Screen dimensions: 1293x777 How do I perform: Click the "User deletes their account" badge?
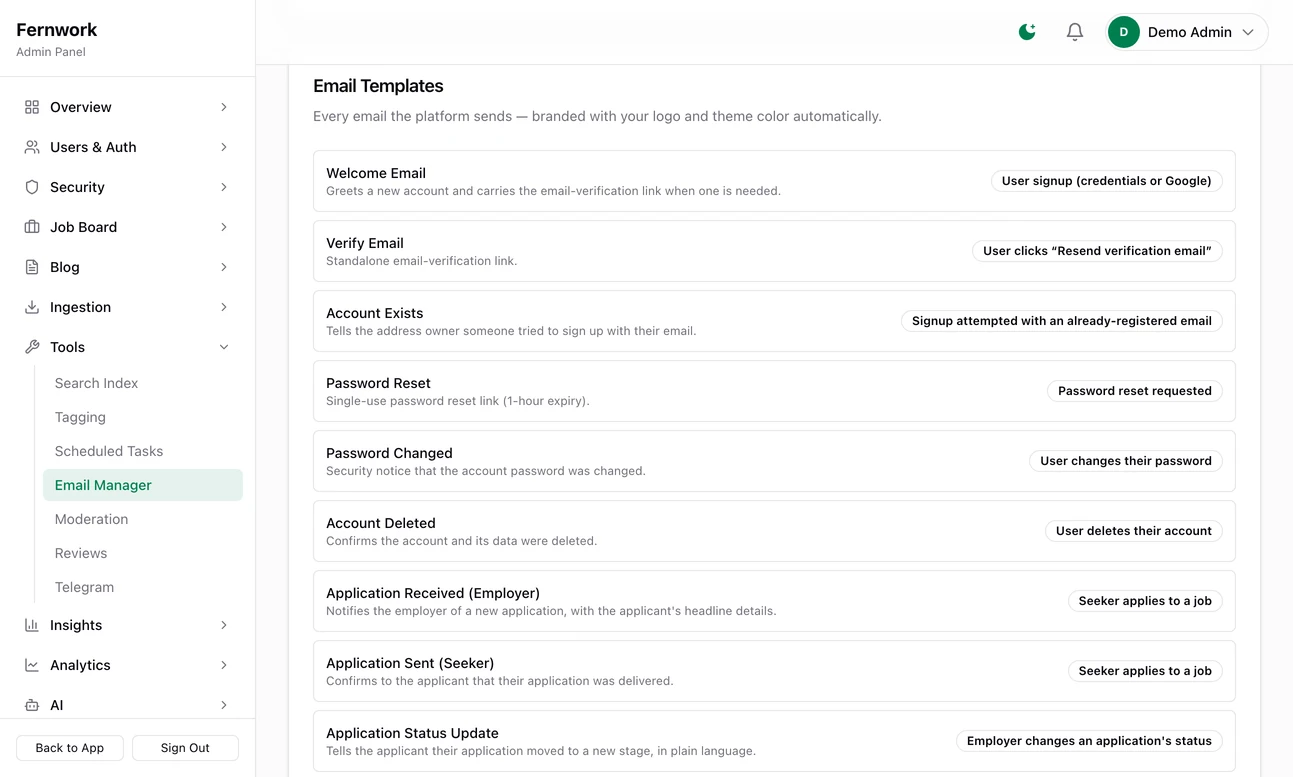[1134, 531]
